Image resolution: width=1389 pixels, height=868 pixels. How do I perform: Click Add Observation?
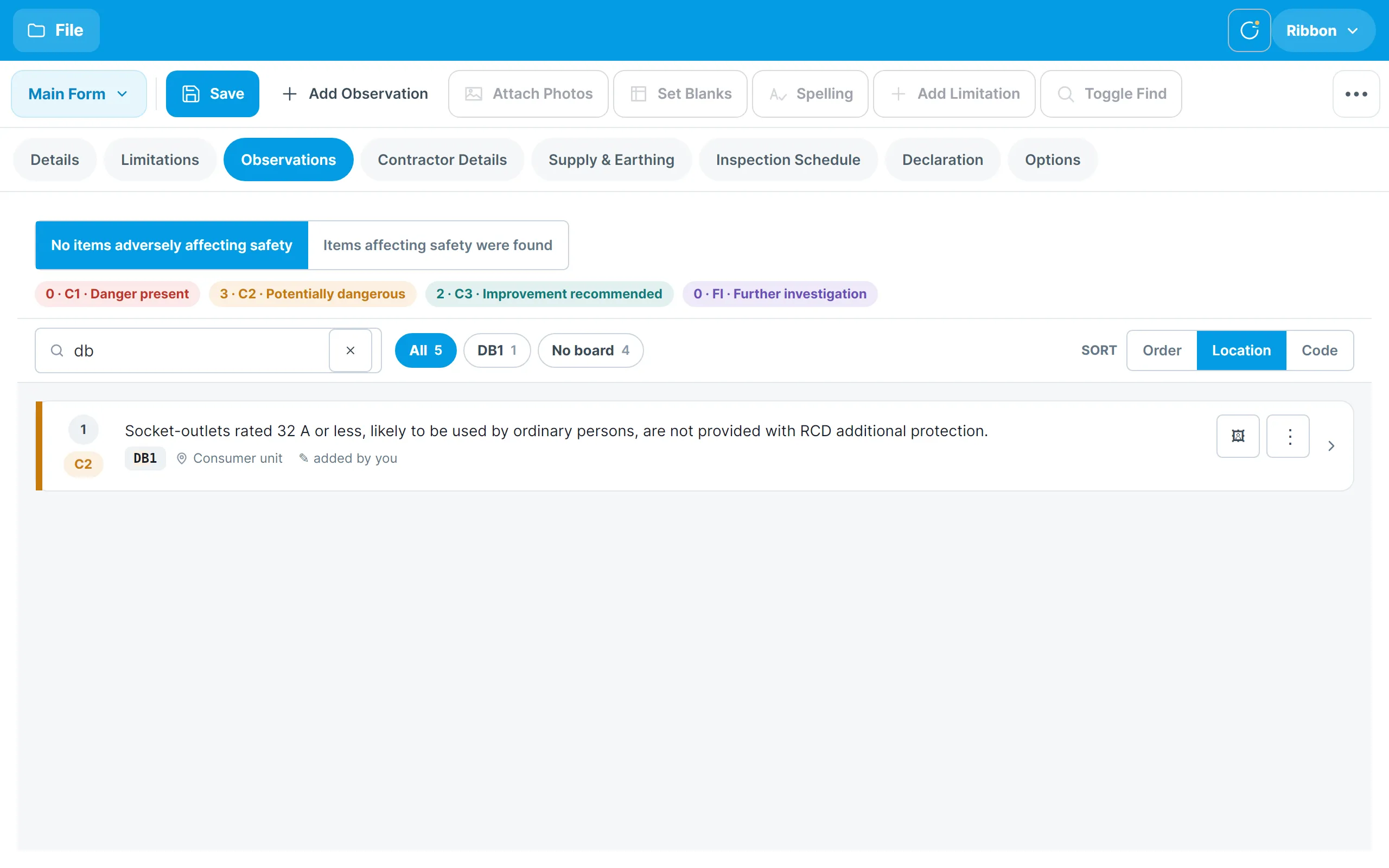tap(355, 93)
